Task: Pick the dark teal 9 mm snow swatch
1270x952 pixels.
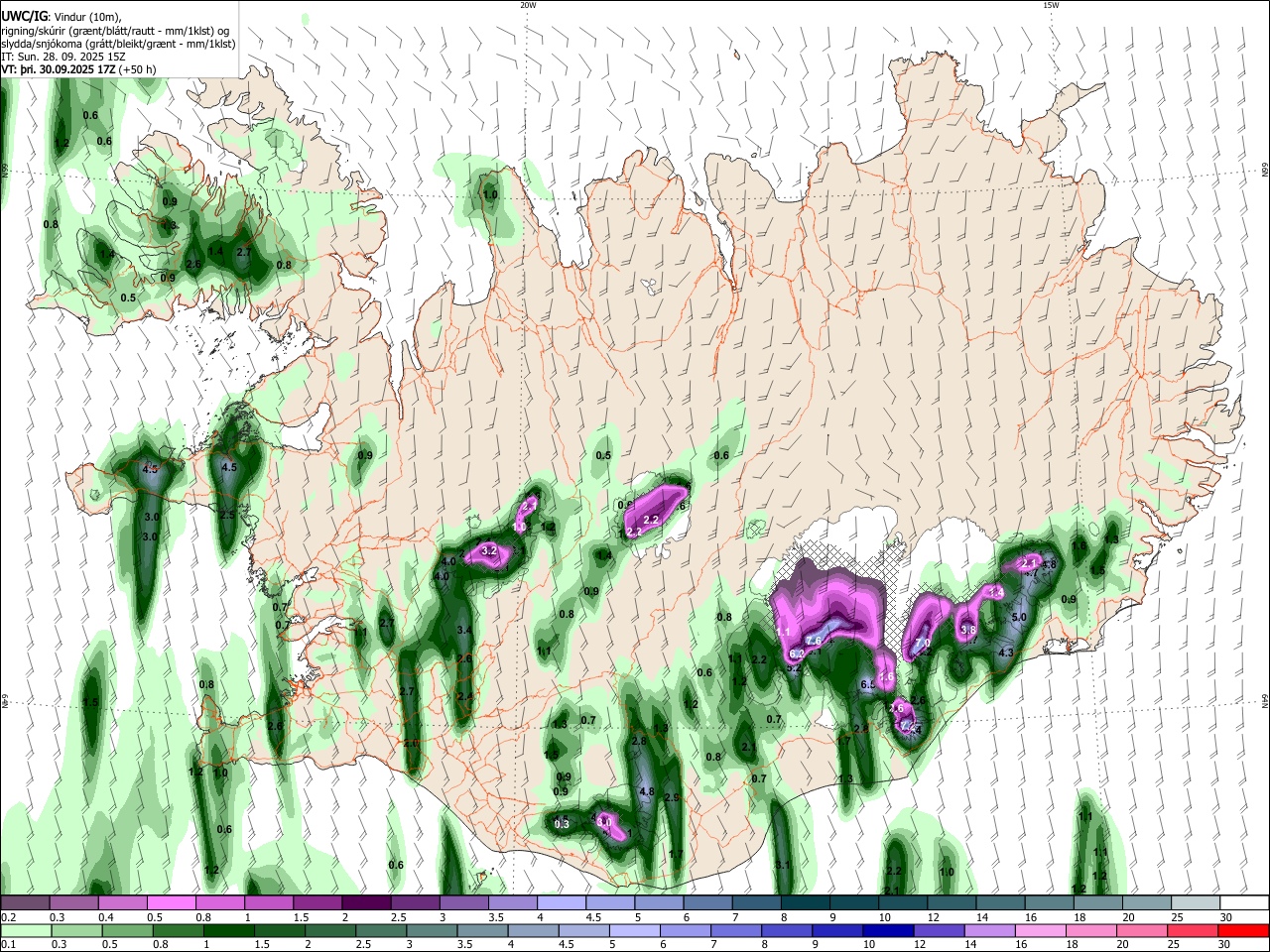Action: click(x=854, y=902)
